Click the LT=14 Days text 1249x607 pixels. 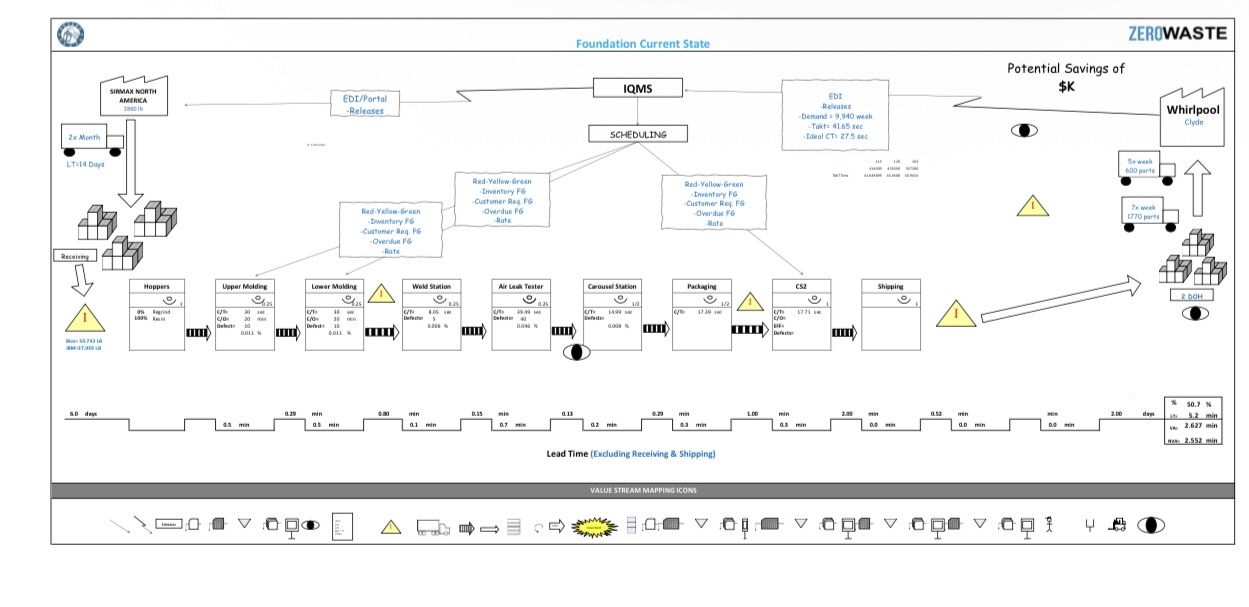coord(85,164)
